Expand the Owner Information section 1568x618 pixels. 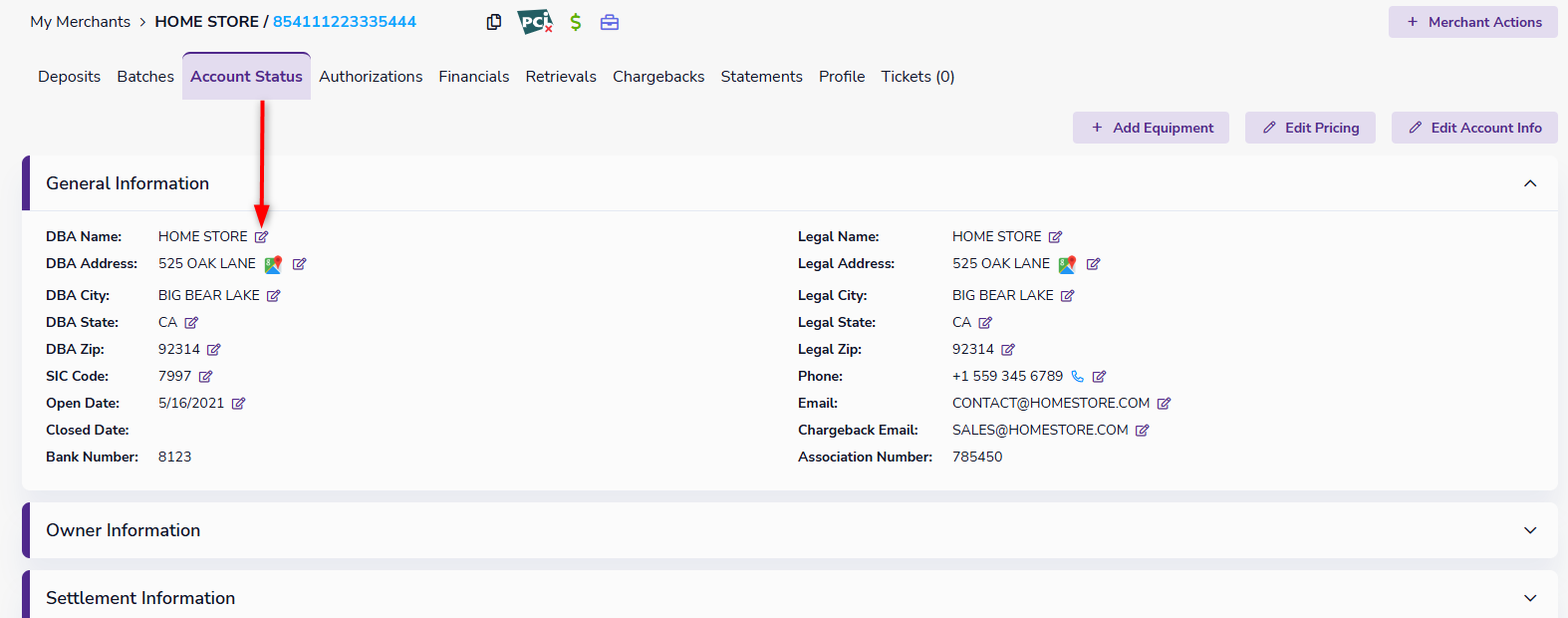pos(1530,530)
